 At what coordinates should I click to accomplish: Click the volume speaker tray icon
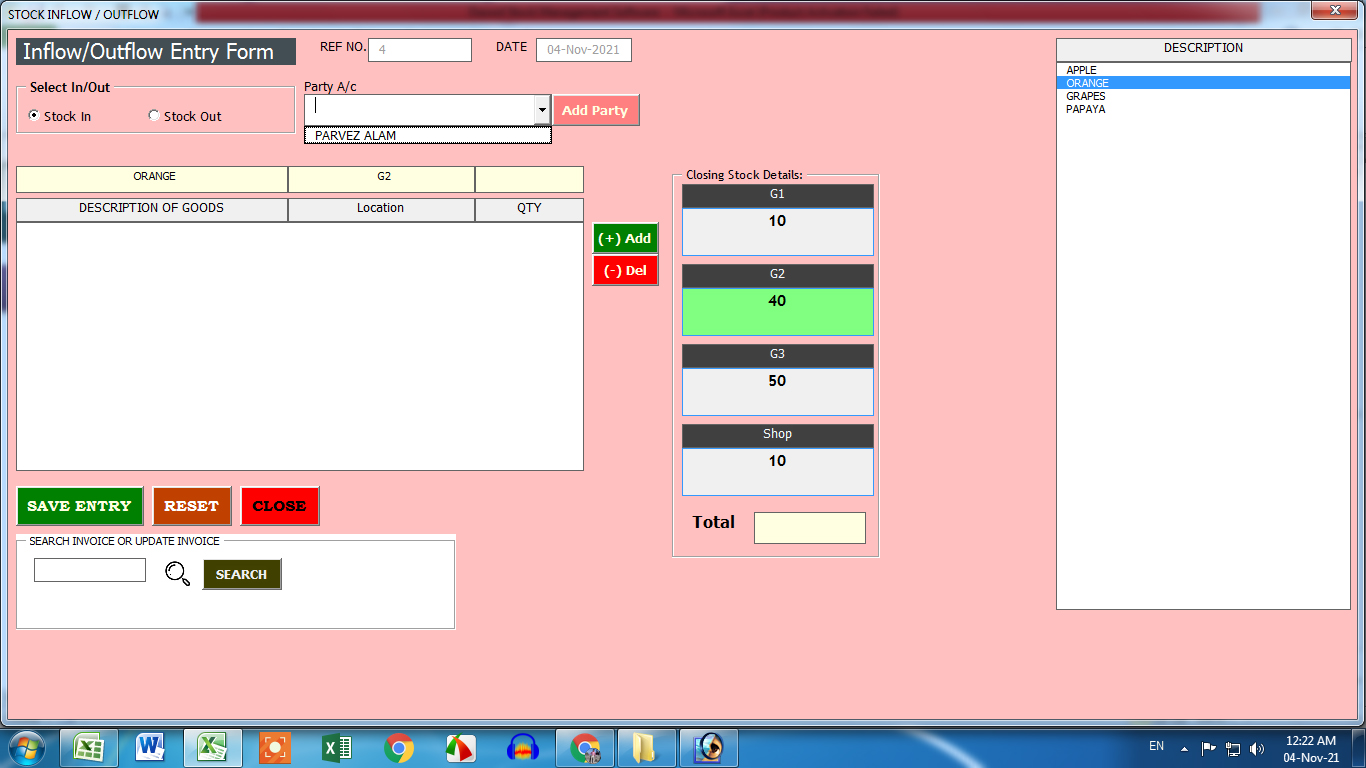(1257, 748)
